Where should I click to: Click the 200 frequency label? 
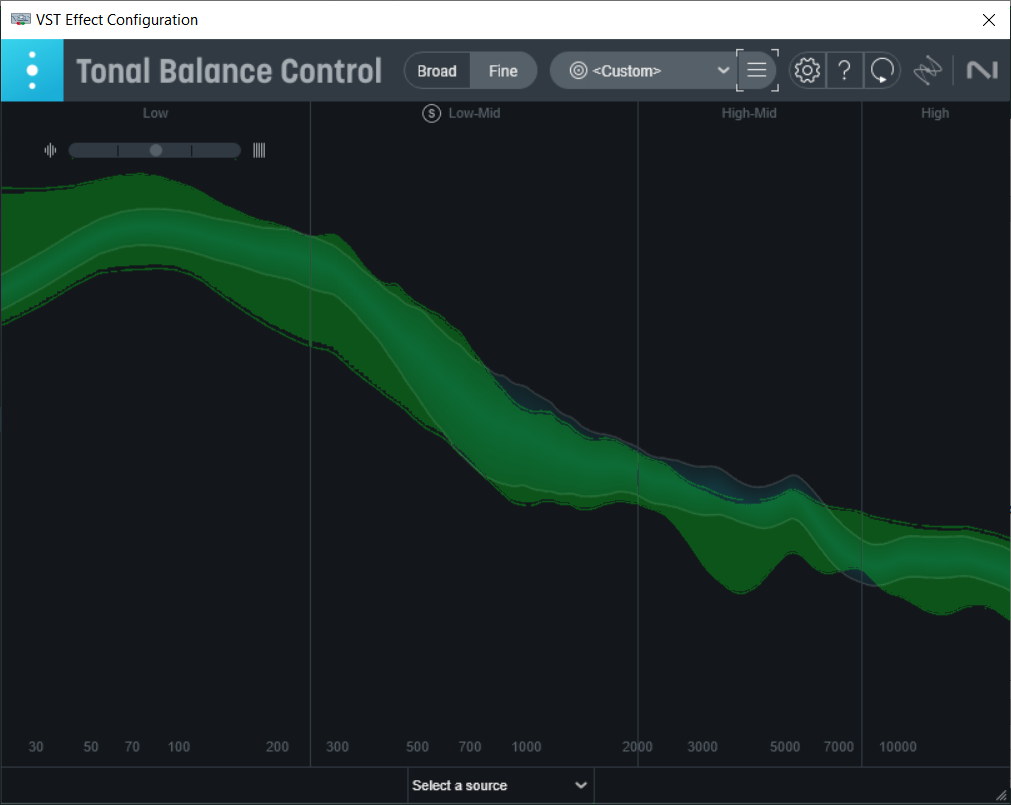[x=277, y=747]
